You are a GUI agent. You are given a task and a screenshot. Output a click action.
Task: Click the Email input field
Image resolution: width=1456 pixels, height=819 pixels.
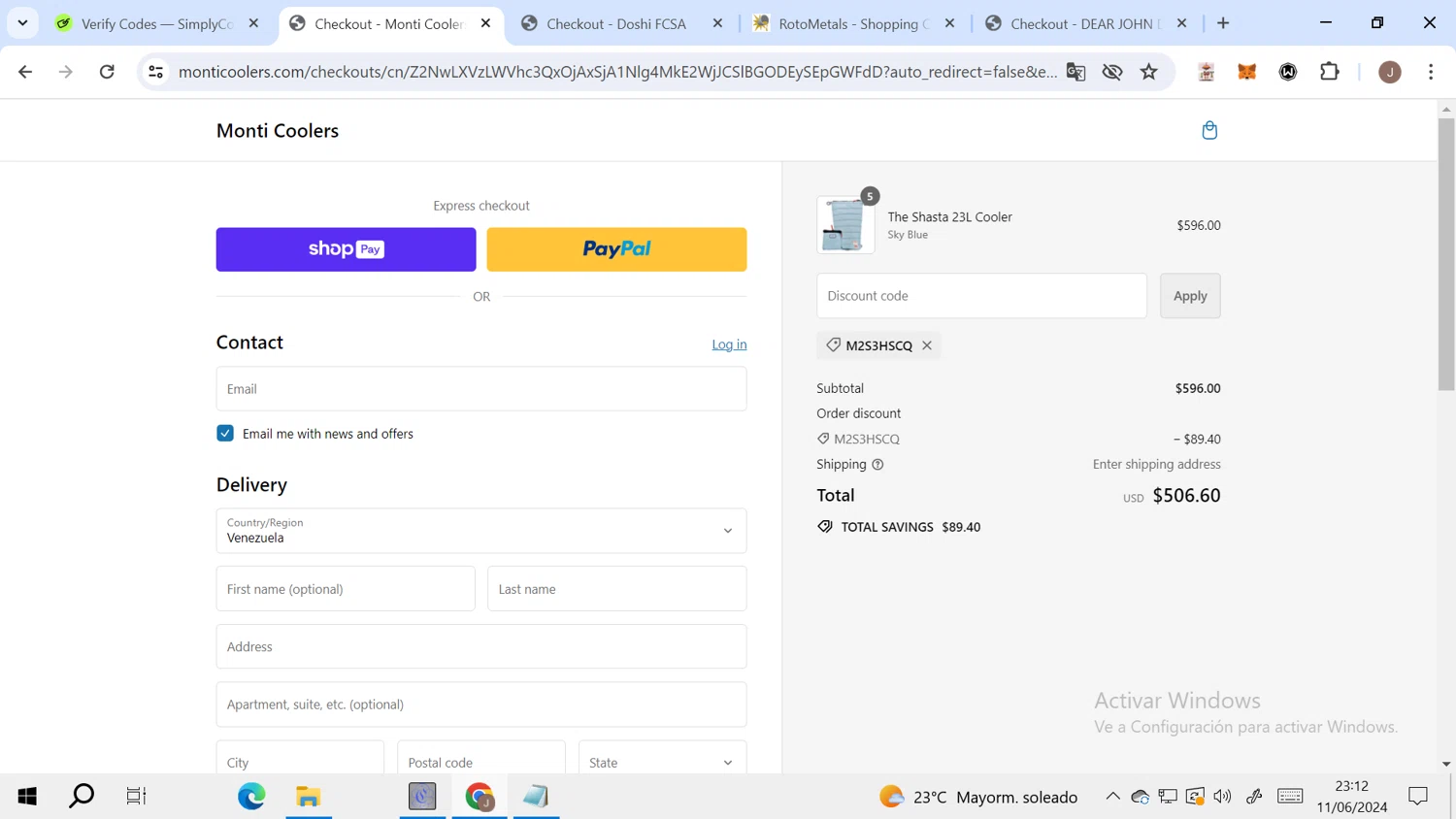coord(481,389)
